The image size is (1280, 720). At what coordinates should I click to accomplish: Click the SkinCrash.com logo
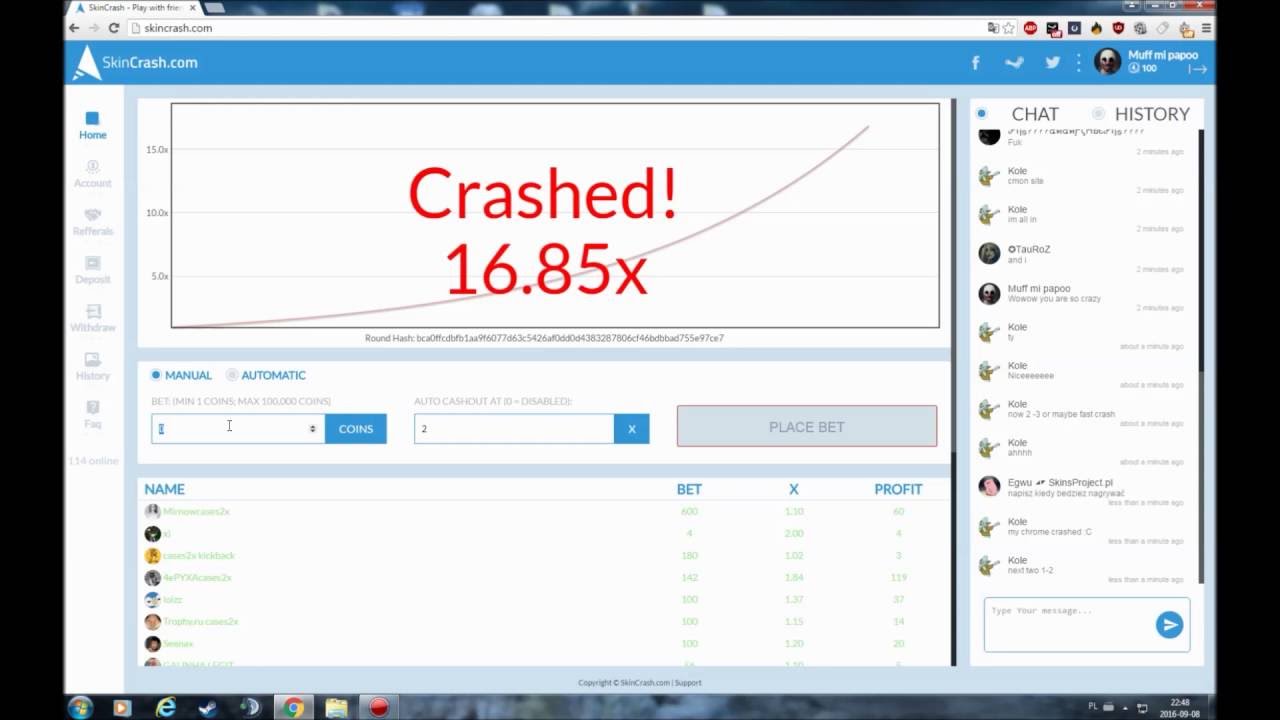point(135,62)
